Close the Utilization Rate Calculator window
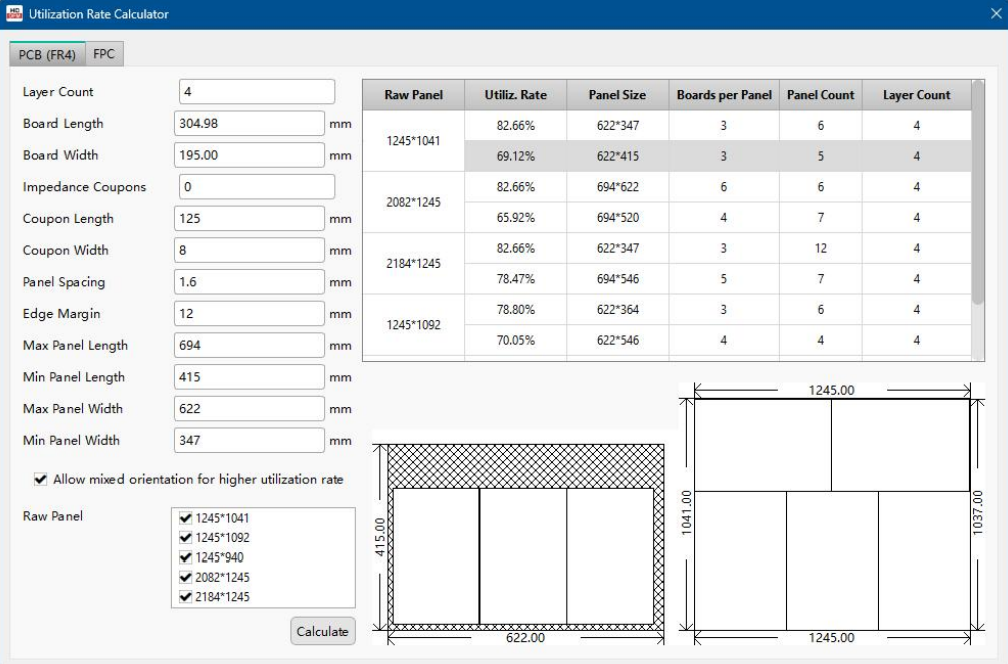Screen dimensions: 1008x664 click(x=995, y=14)
